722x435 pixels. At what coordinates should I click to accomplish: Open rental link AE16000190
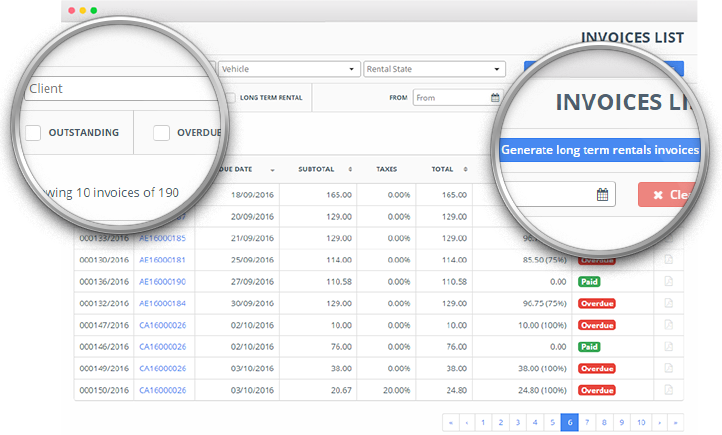coord(163,282)
